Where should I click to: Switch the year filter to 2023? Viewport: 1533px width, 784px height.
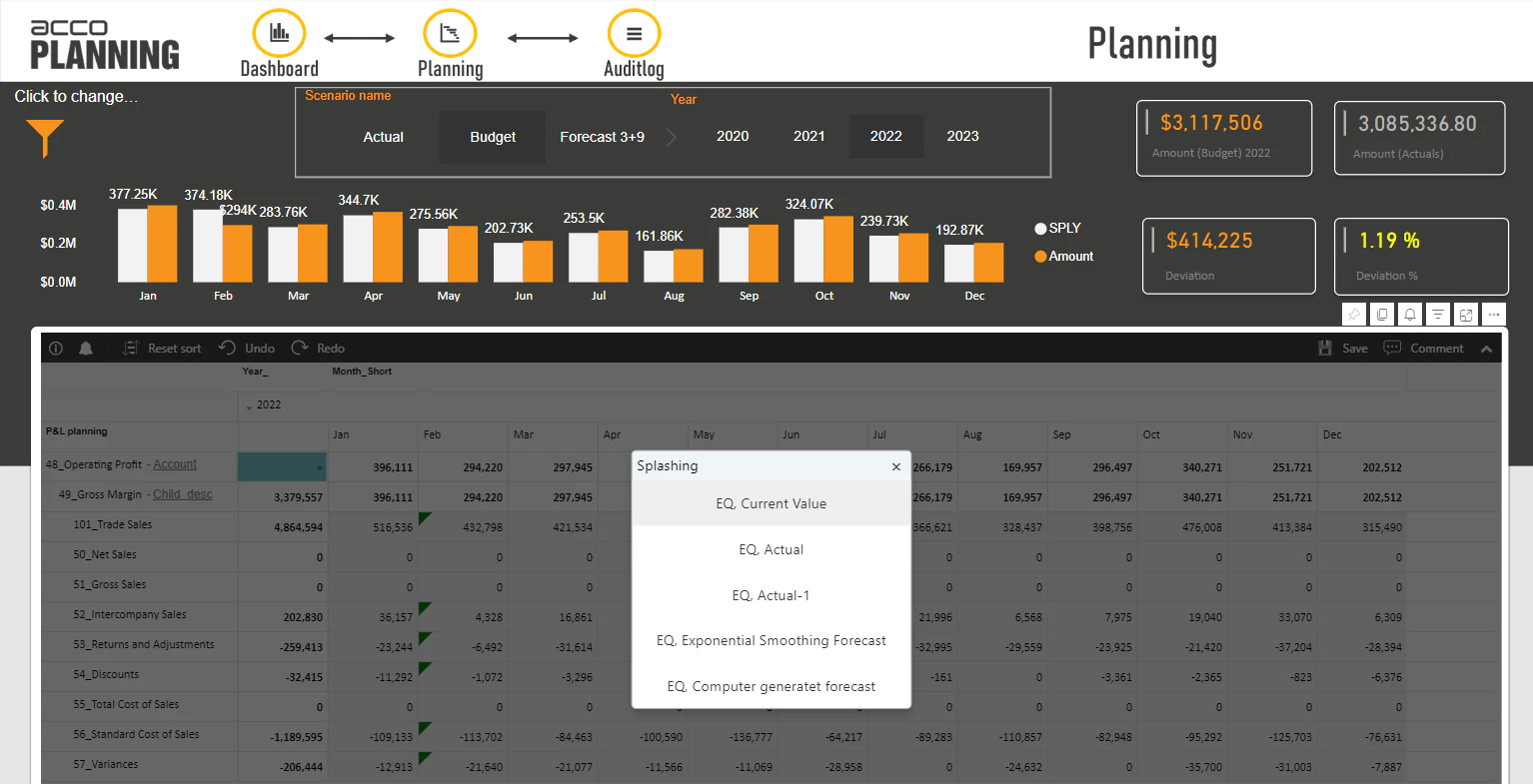coord(961,136)
